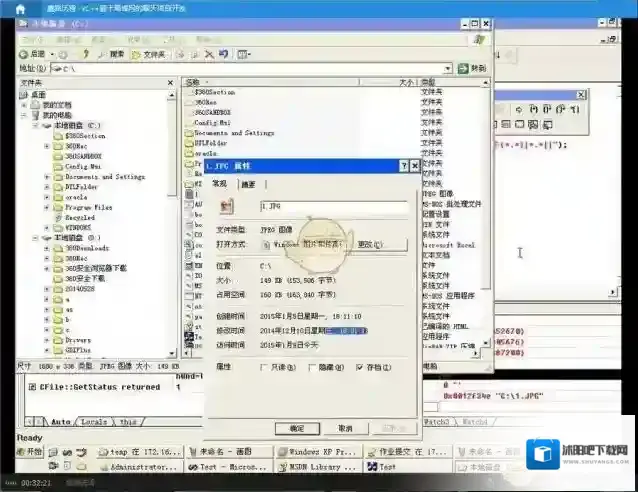Screen dimensions: 638x492
Task: Click the file name text field
Action: [332, 206]
